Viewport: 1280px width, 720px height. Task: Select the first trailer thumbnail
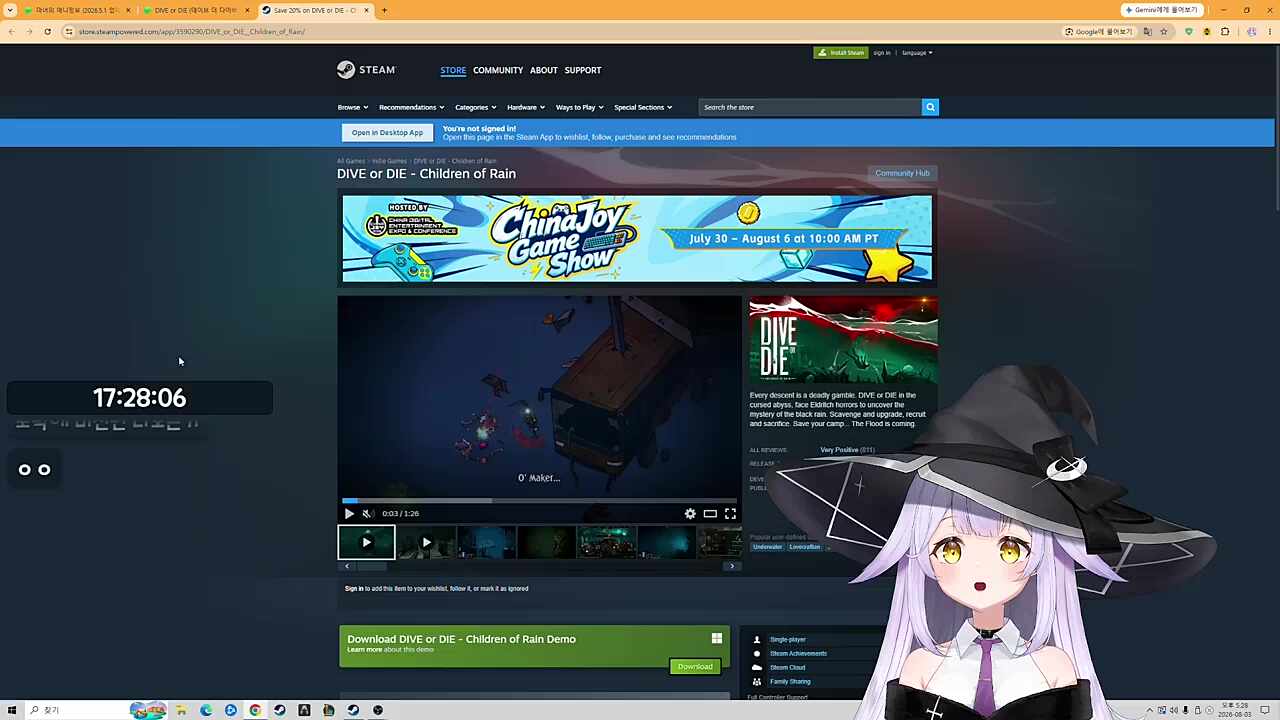point(366,542)
